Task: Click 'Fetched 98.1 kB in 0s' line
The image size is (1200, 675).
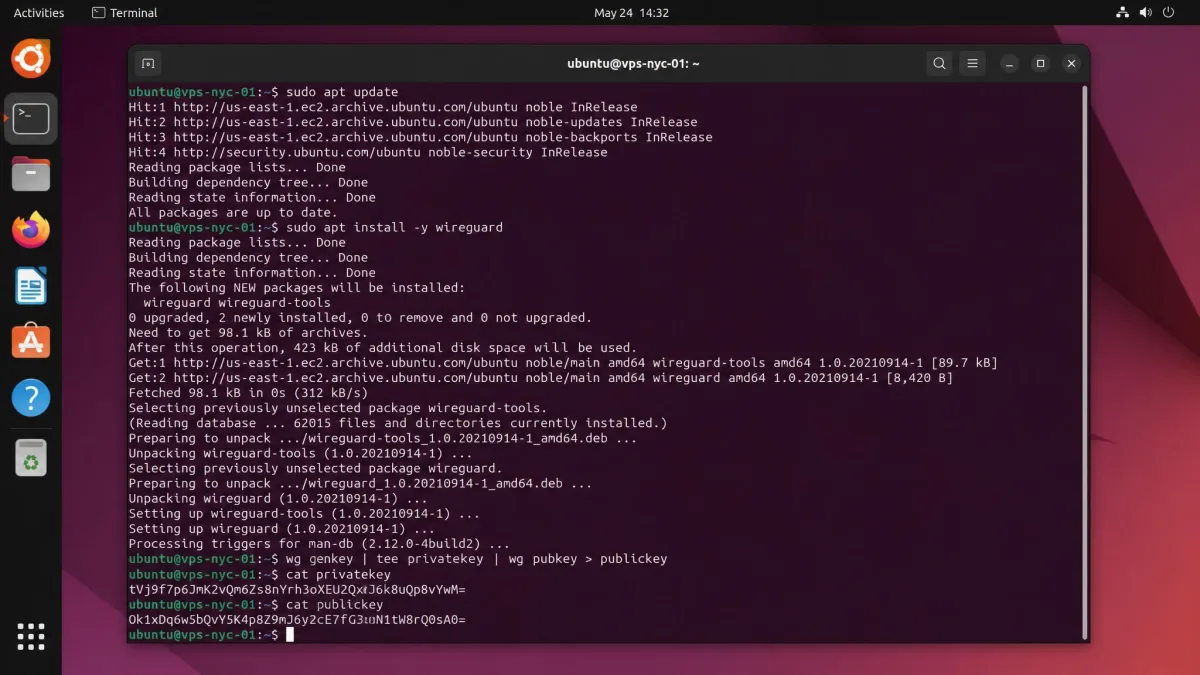Action: 248,392
